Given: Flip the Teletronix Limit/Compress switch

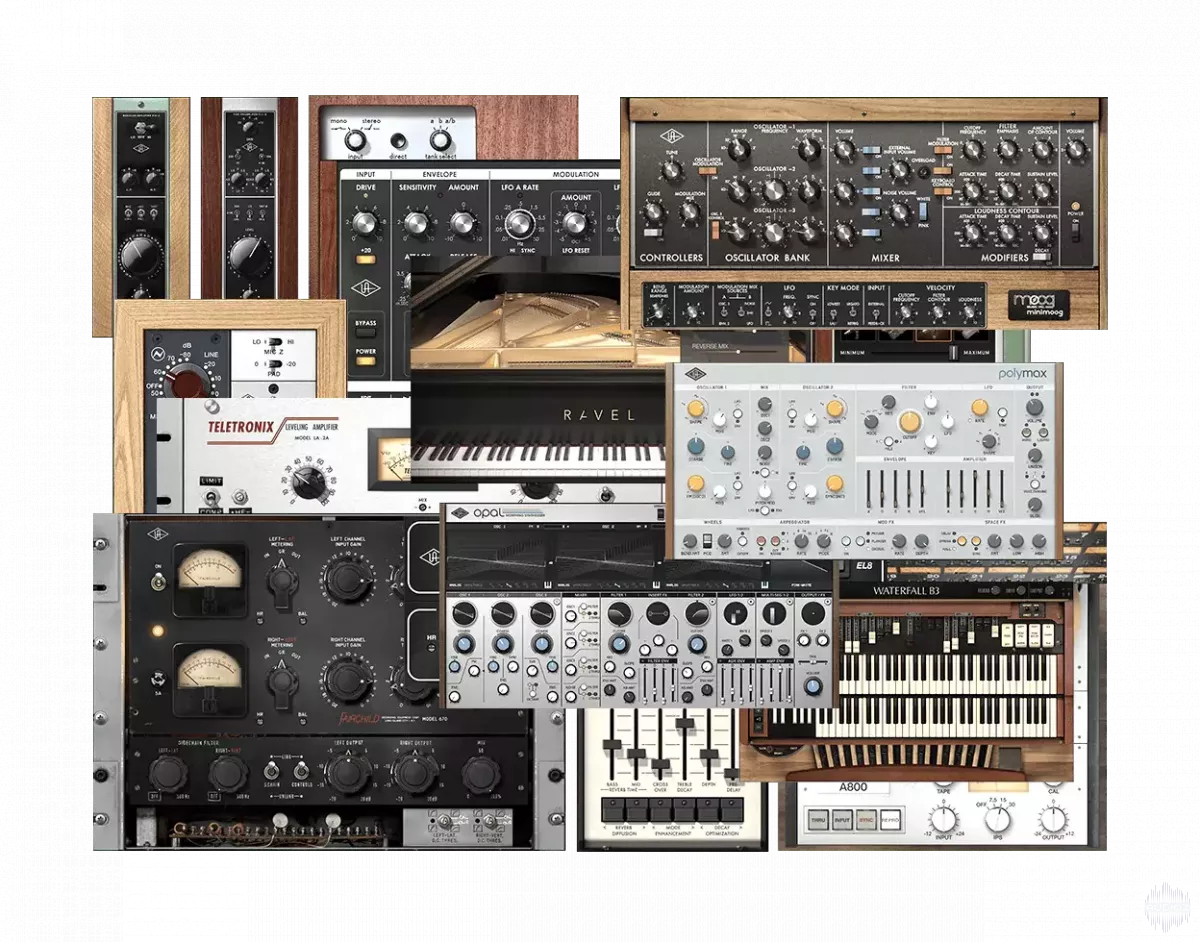Looking at the screenshot, I should [x=212, y=497].
